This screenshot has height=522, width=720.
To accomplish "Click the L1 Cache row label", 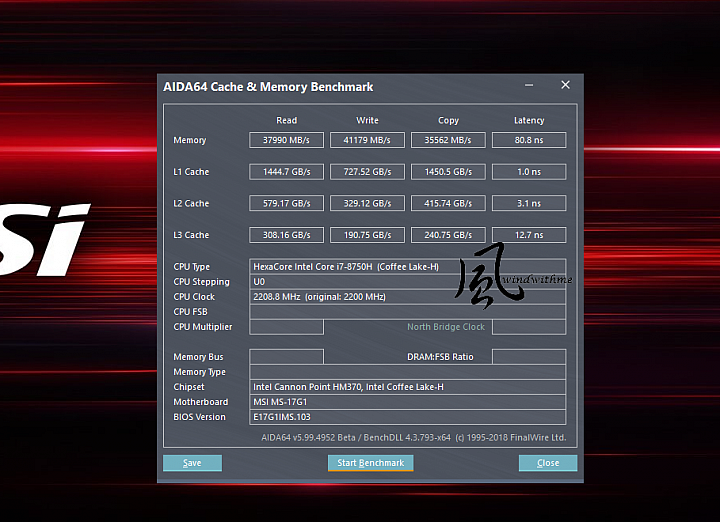I will point(191,172).
